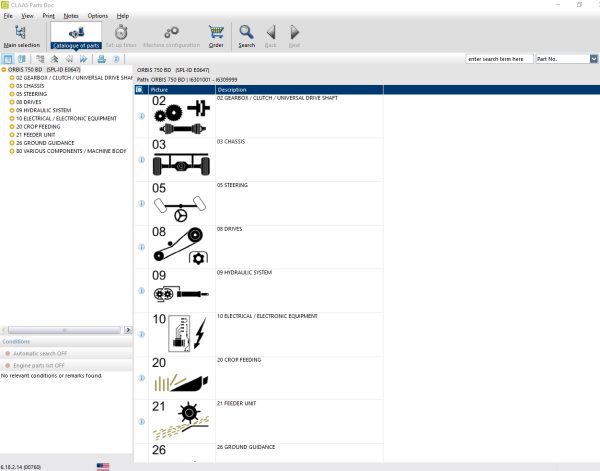600x471 pixels.
Task: Open the Order shopping cart
Action: [216, 37]
